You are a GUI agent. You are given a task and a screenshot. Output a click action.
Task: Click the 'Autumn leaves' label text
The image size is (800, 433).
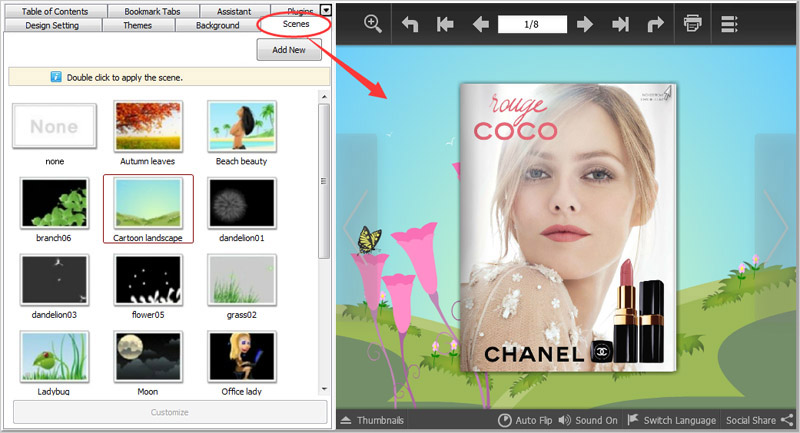pos(147,161)
